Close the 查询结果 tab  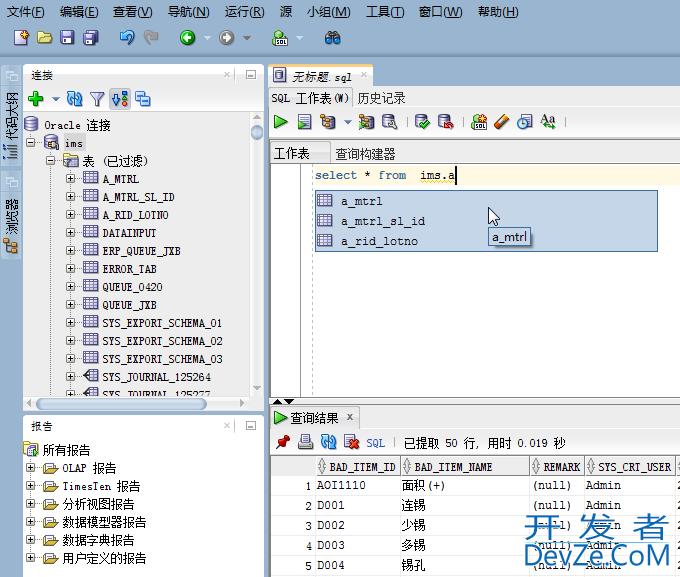click(350, 417)
